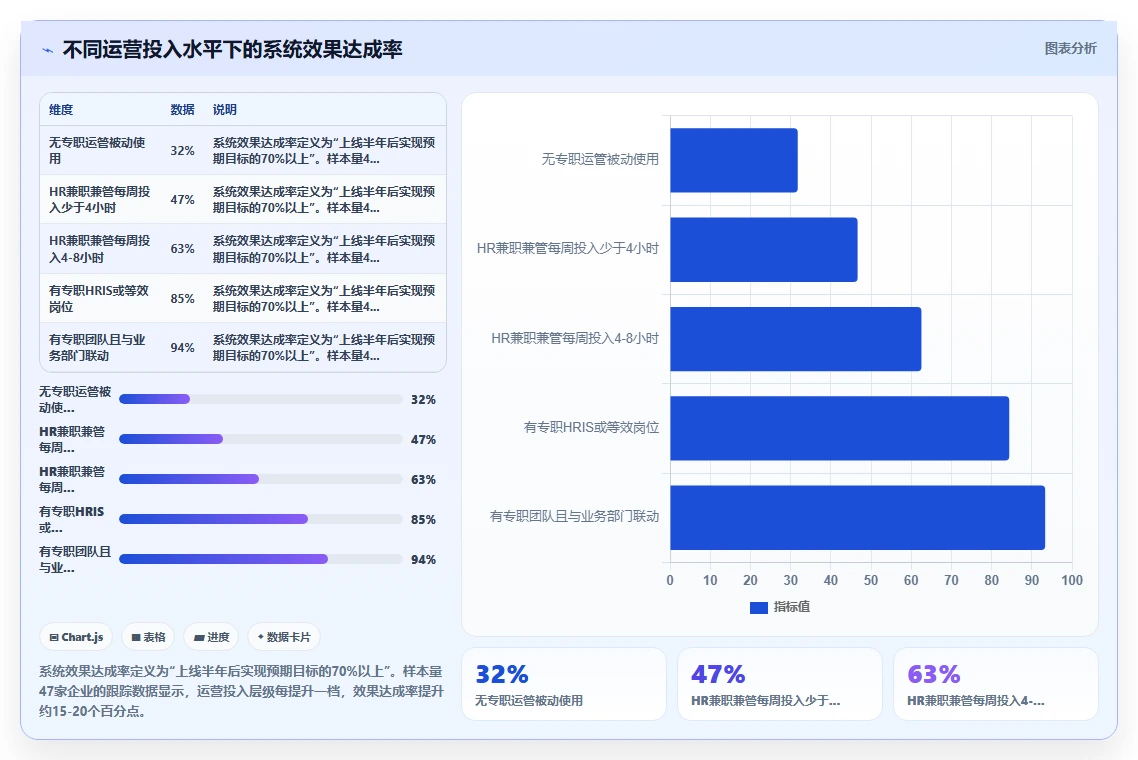Click the 47% value in the table
Viewport: 1138px width, 760px height.
[x=182, y=200]
